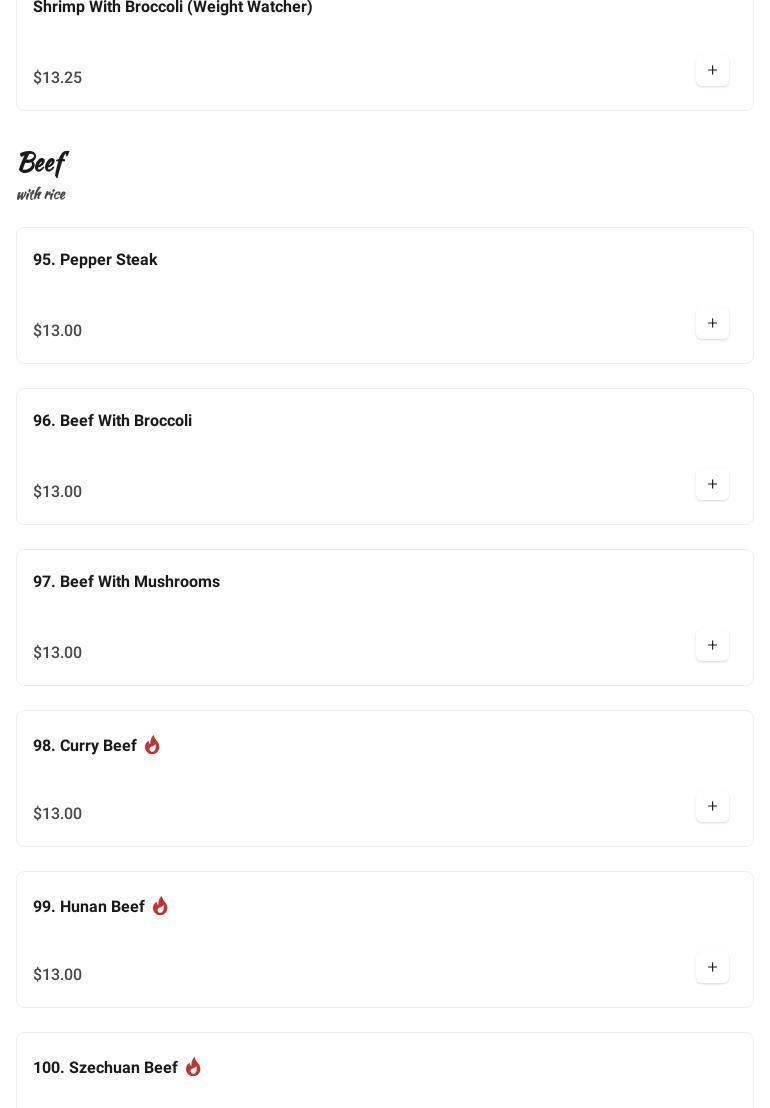
Task: Click Shrimp With Broccoli (Weight Watcher) title
Action: point(172,8)
